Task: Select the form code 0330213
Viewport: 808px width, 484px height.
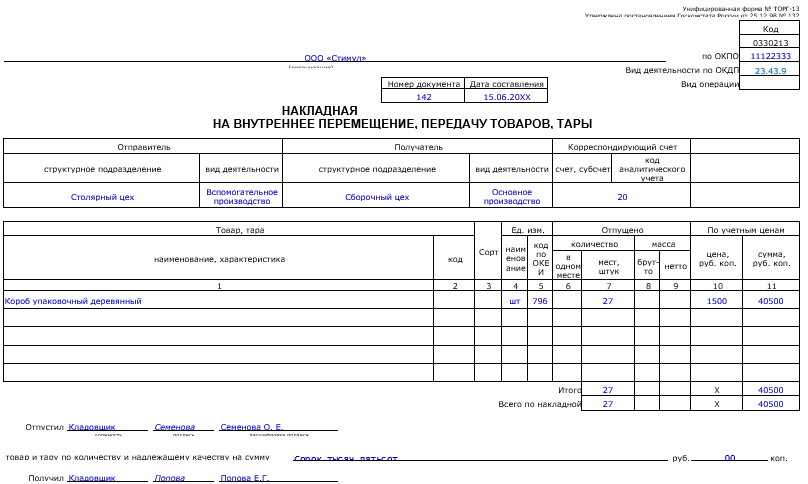Action: tap(770, 43)
